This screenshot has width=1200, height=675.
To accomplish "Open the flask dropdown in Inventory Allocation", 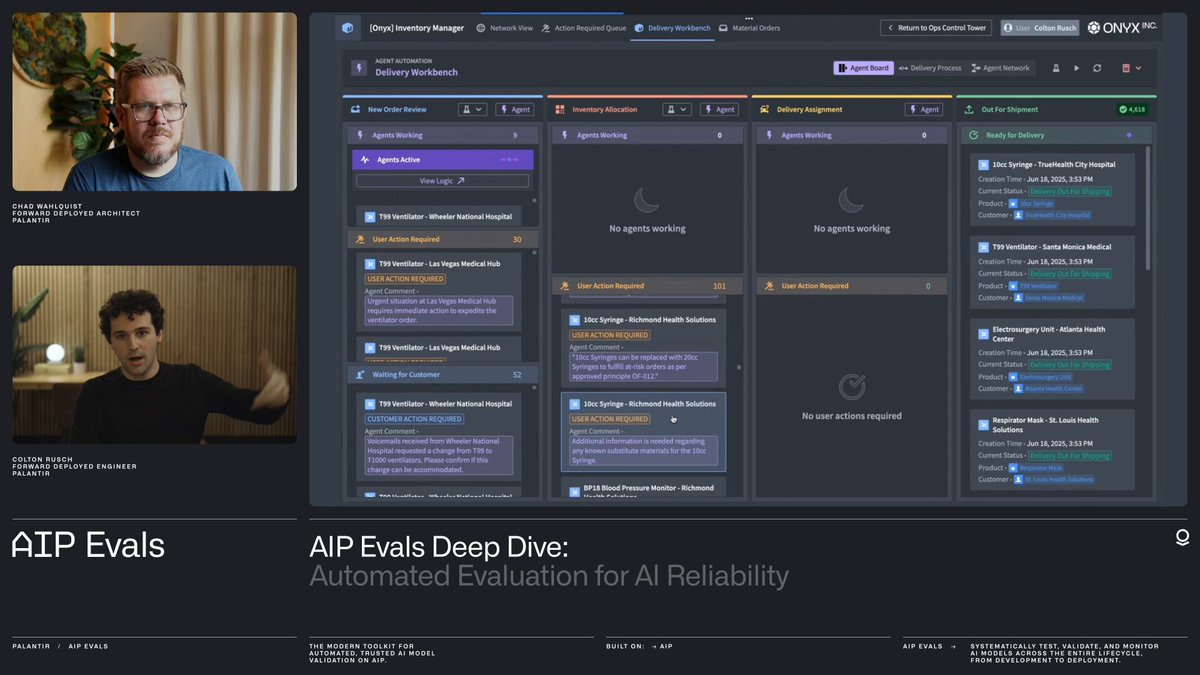I will tap(676, 109).
